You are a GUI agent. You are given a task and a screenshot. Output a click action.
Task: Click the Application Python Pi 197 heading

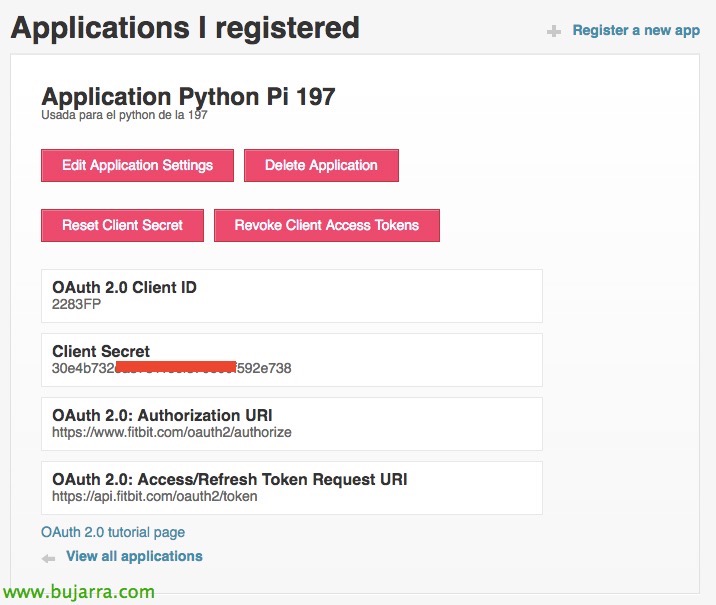tap(188, 97)
